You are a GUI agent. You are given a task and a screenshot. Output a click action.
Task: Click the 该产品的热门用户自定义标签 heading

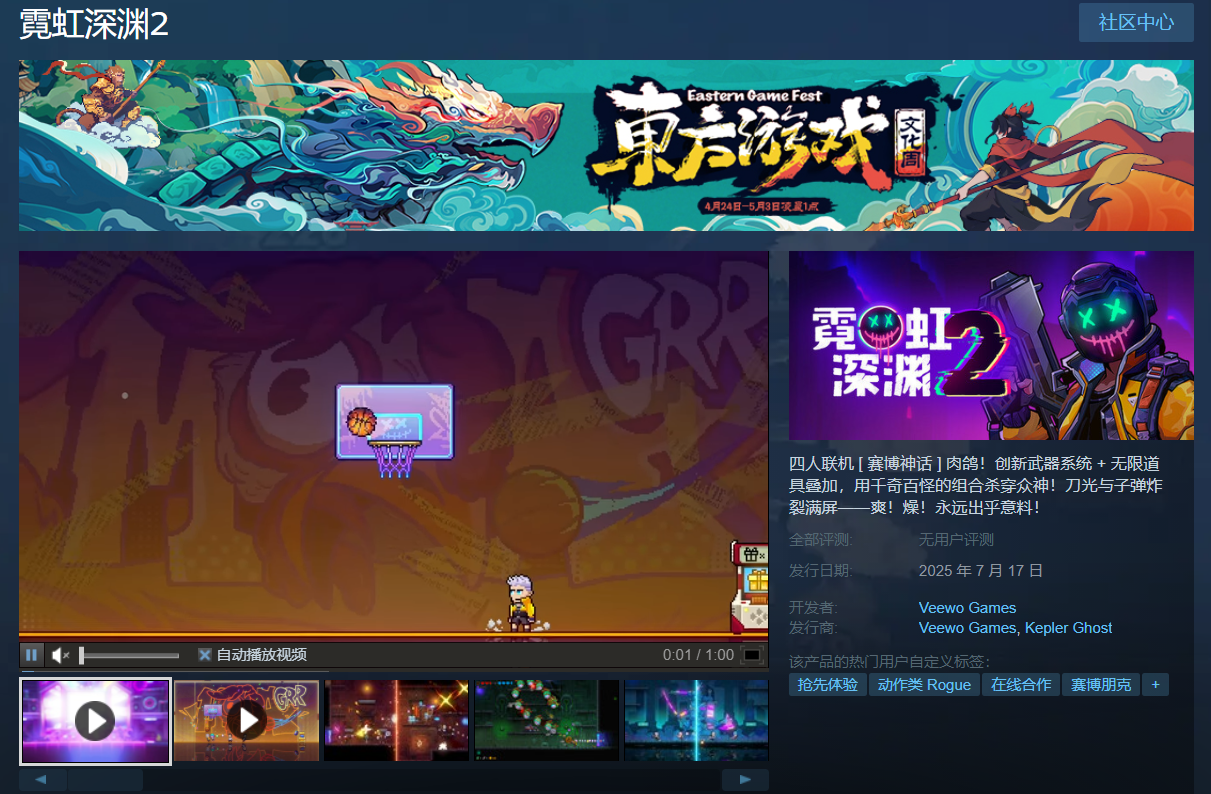click(x=889, y=661)
